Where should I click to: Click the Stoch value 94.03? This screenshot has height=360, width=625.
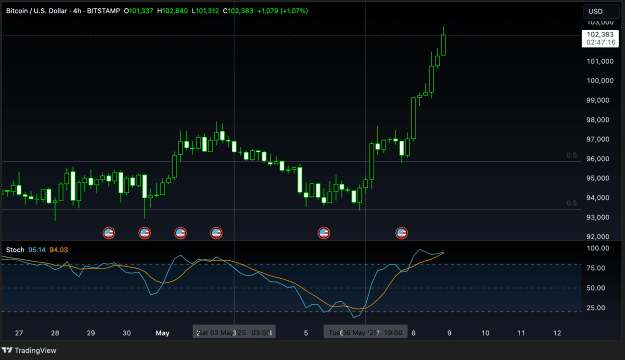point(59,250)
